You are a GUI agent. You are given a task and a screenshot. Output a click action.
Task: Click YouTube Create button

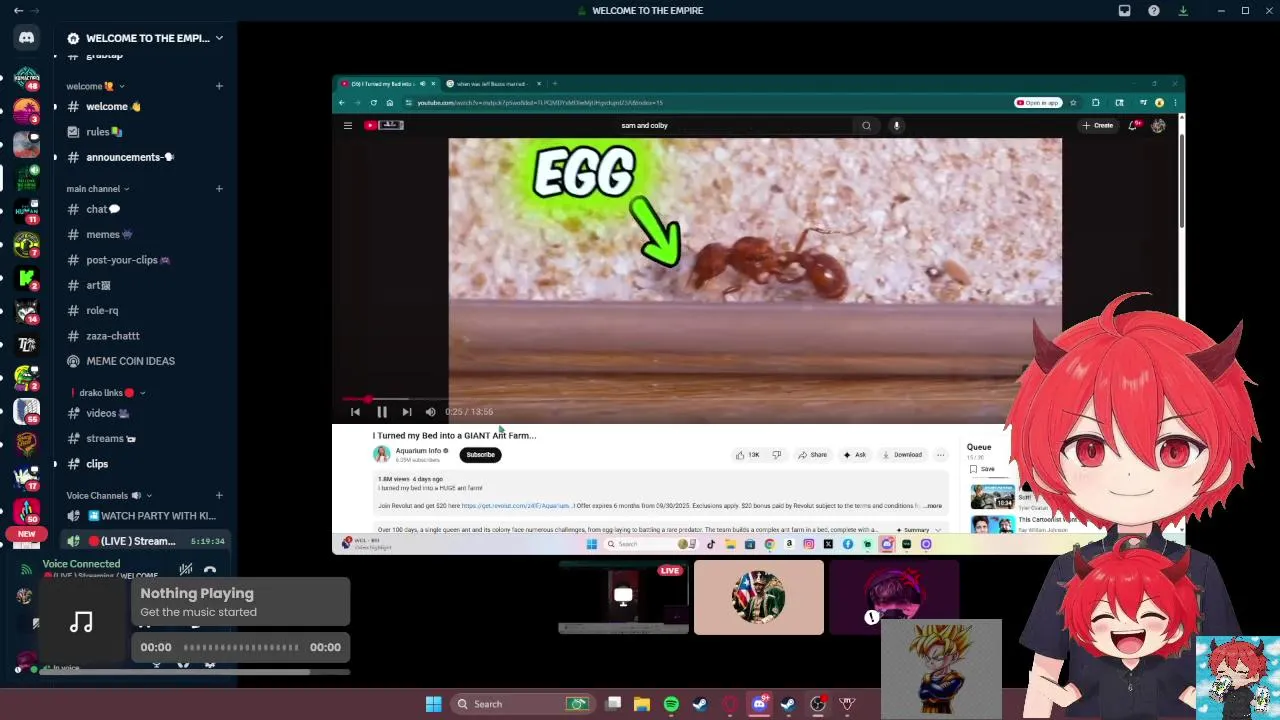coord(1097,125)
